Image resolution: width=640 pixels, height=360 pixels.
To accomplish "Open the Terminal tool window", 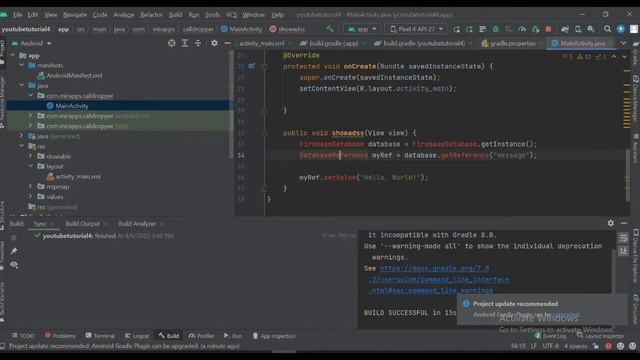I will click(100, 336).
